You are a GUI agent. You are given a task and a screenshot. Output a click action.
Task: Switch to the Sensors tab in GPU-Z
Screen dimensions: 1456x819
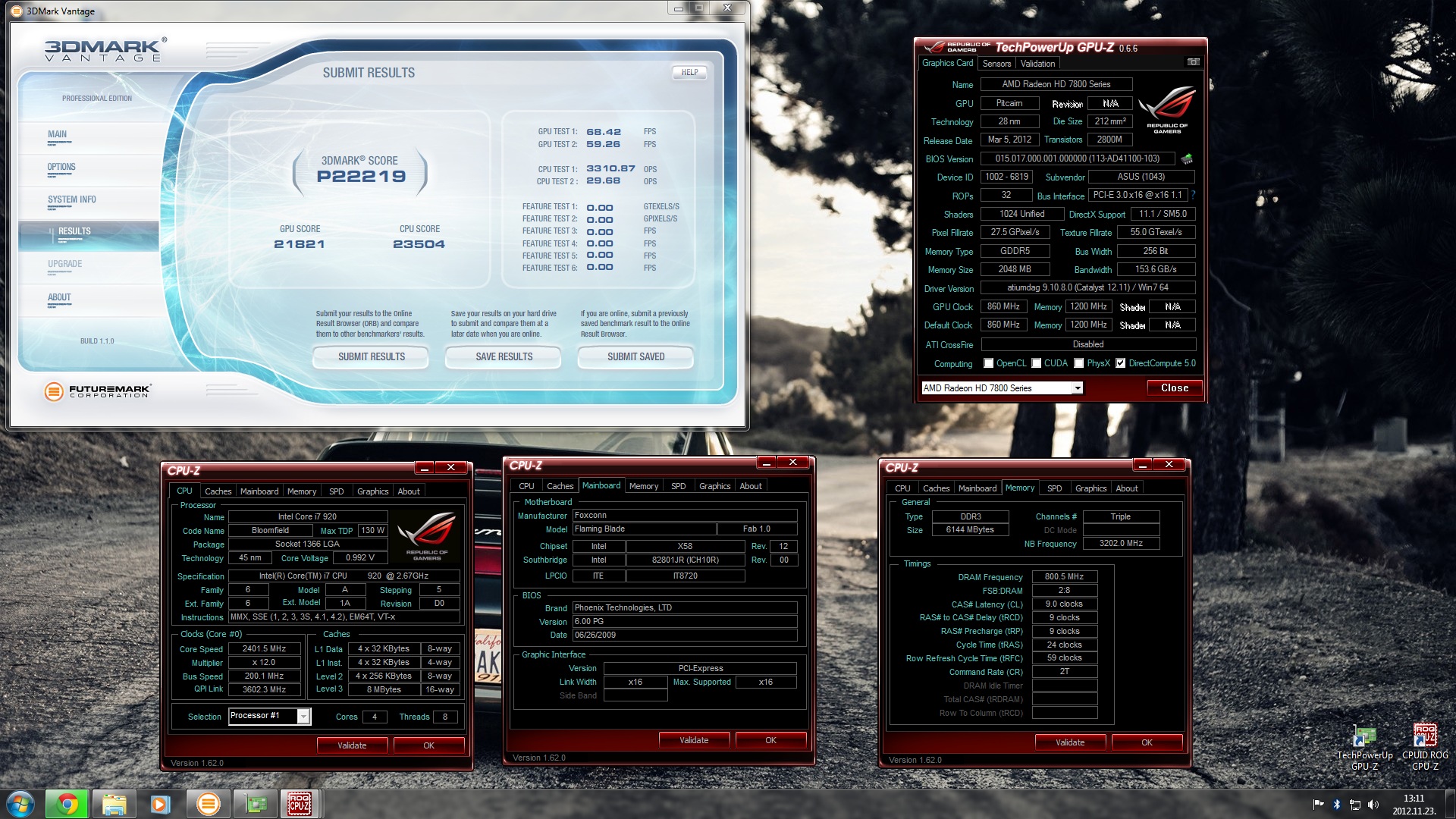pyautogui.click(x=996, y=64)
